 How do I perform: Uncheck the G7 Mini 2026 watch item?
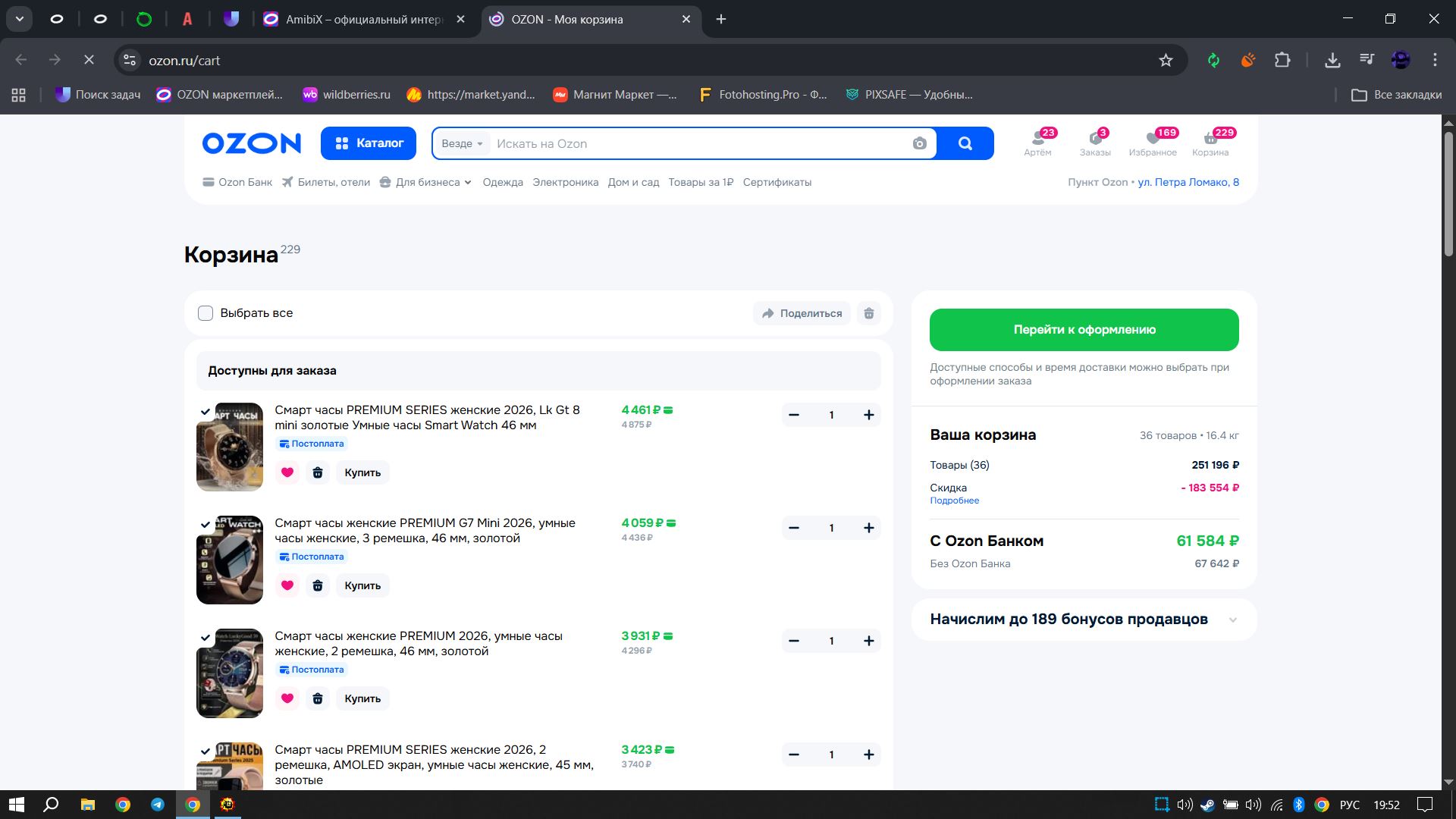pyautogui.click(x=206, y=525)
